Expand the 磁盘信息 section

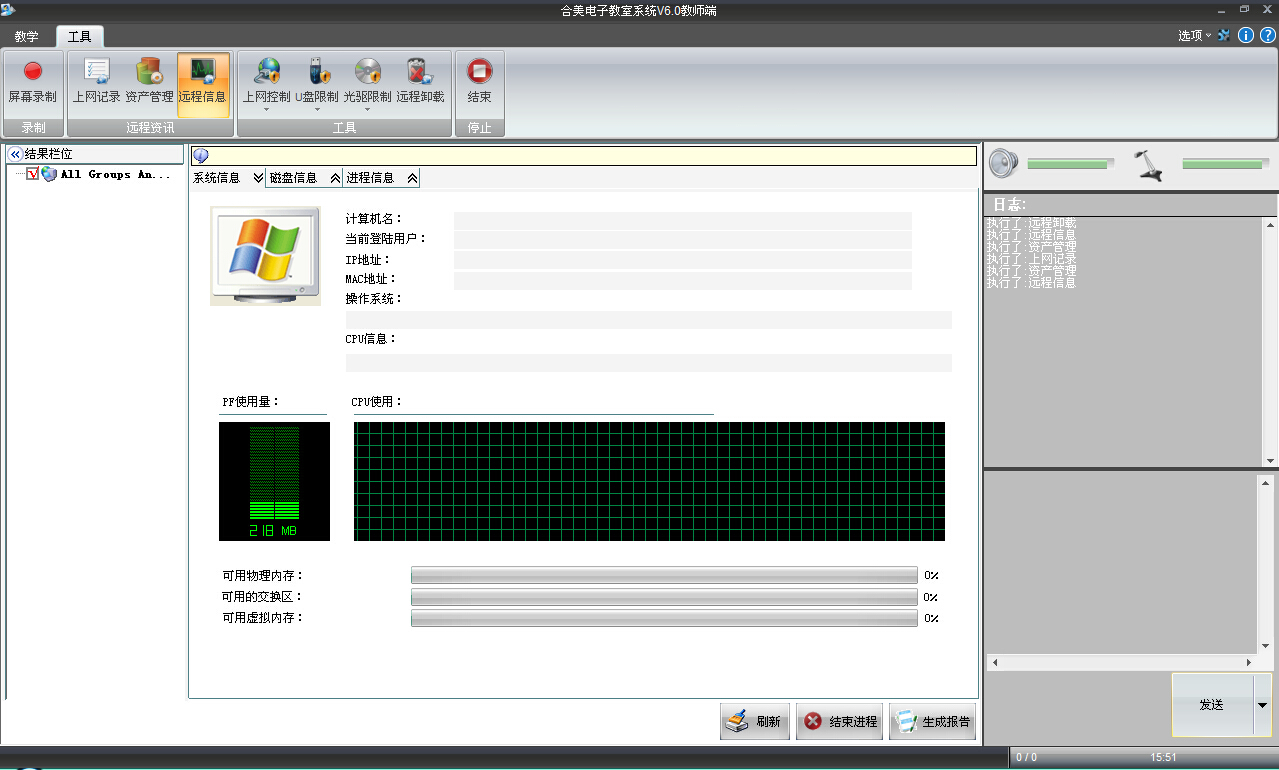pos(335,178)
